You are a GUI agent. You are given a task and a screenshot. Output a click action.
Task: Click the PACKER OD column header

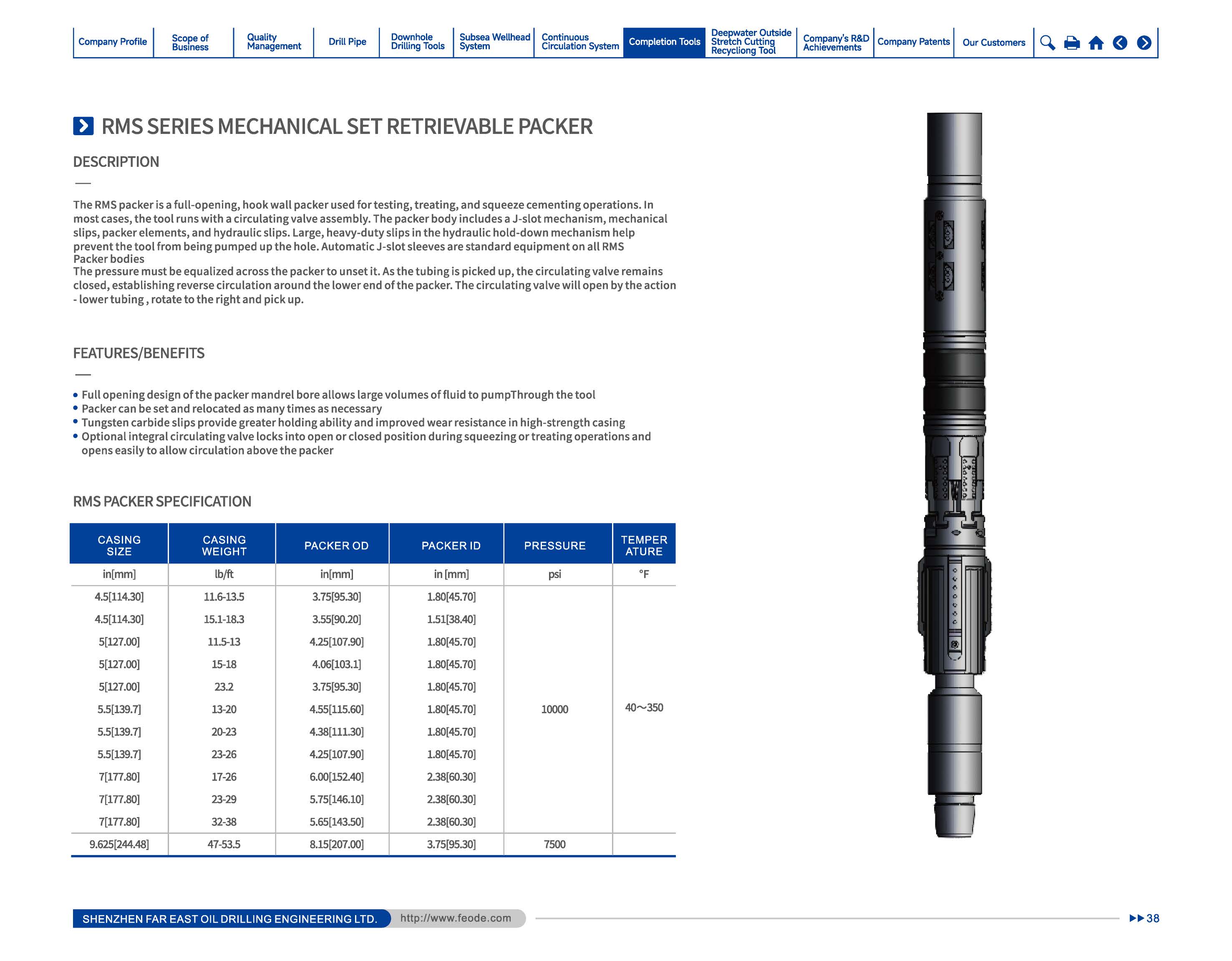(336, 545)
